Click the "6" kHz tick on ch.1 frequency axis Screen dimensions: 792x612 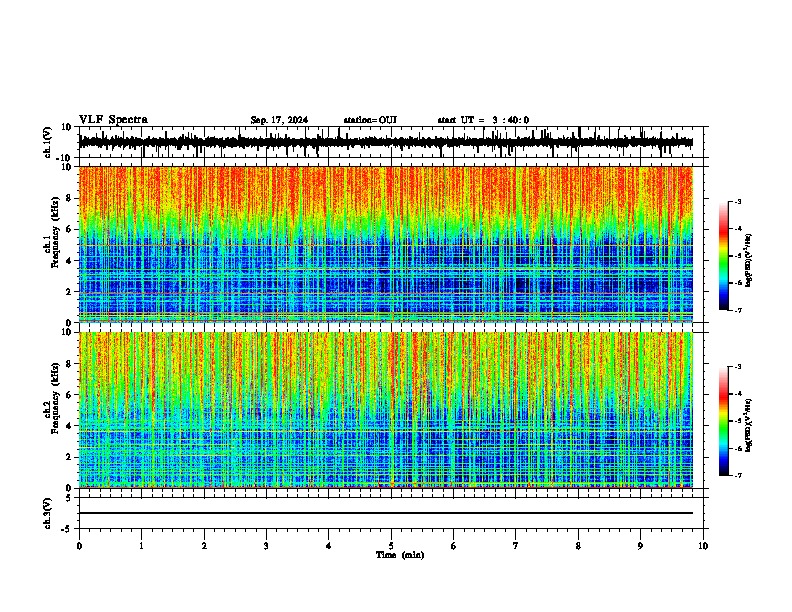click(70, 230)
